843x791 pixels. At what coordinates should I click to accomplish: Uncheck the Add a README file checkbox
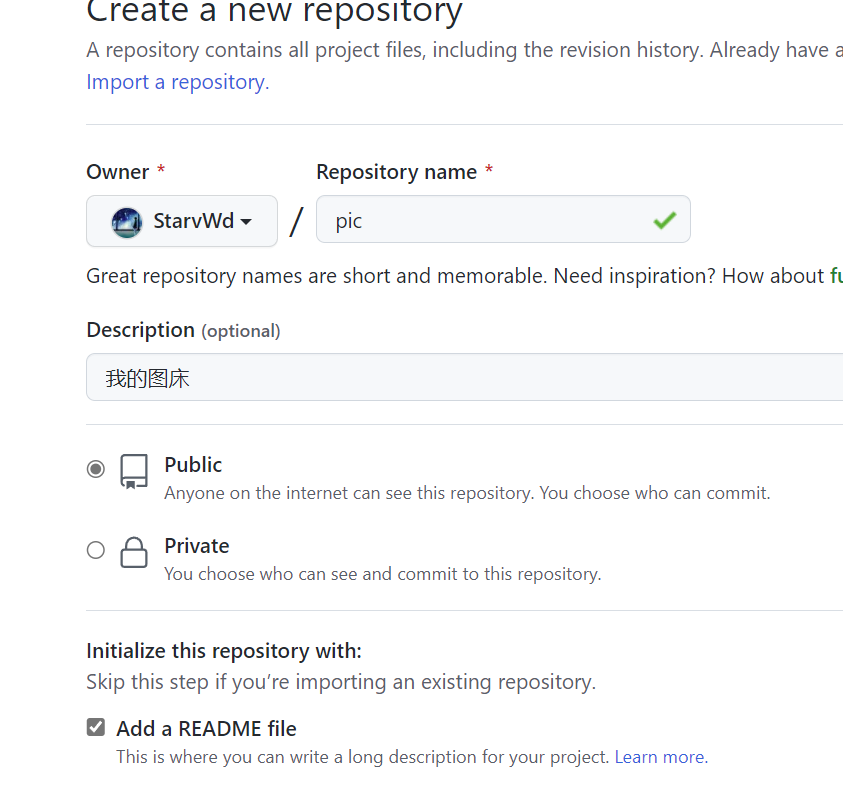tap(96, 727)
